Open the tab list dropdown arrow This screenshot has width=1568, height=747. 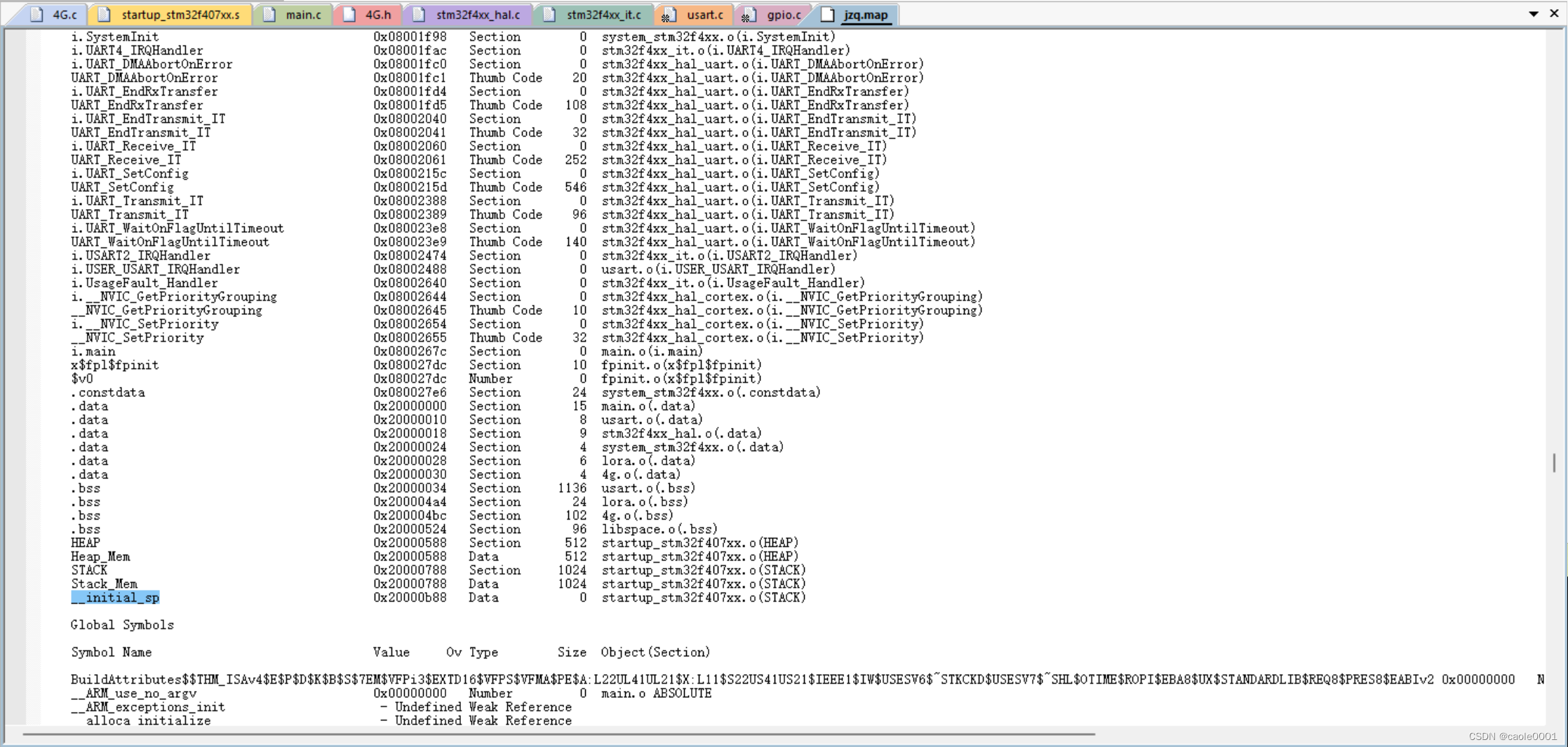coord(1534,14)
